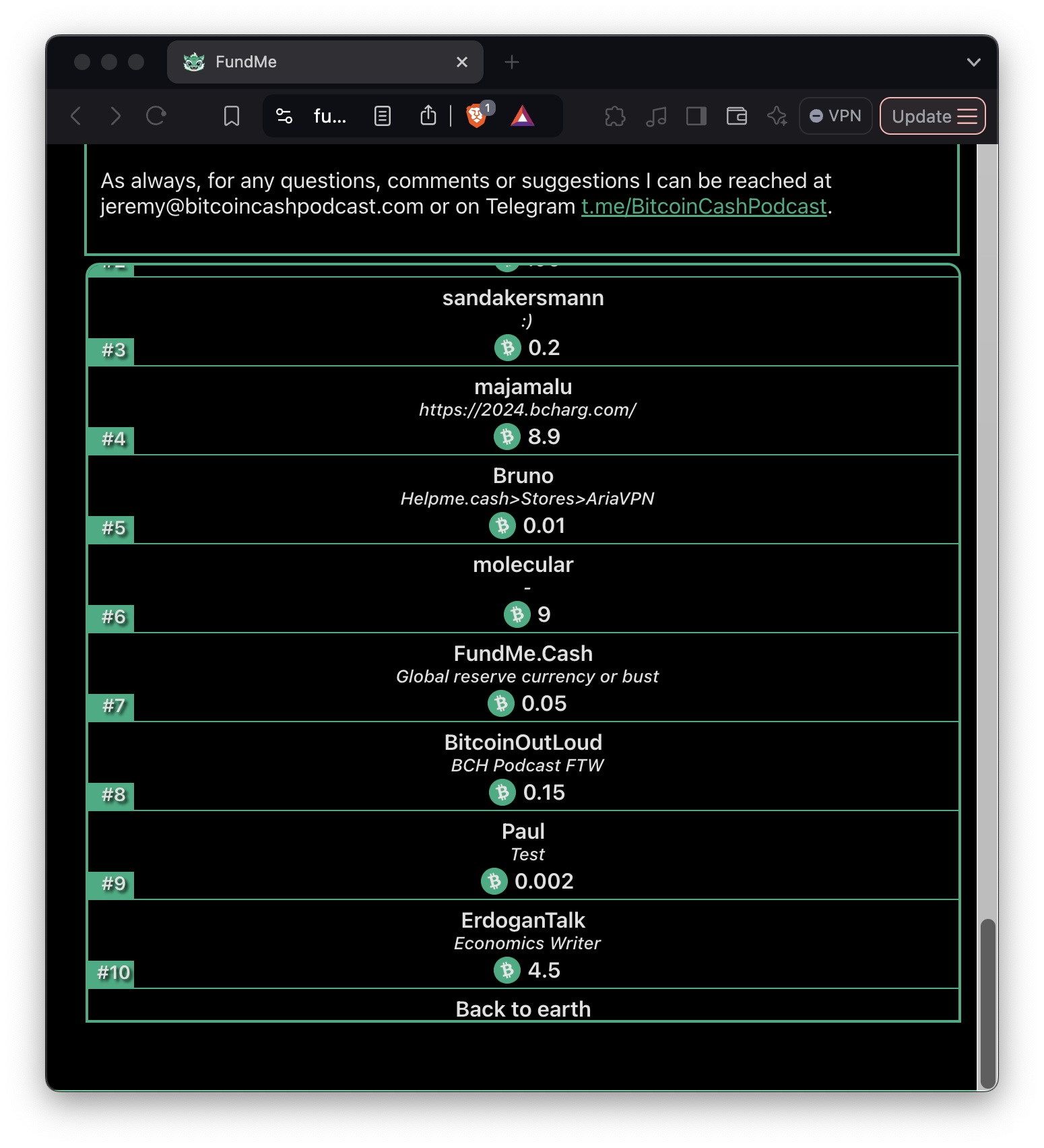Toggle the sidebar panel icon
This screenshot has width=1044, height=1148.
click(696, 117)
